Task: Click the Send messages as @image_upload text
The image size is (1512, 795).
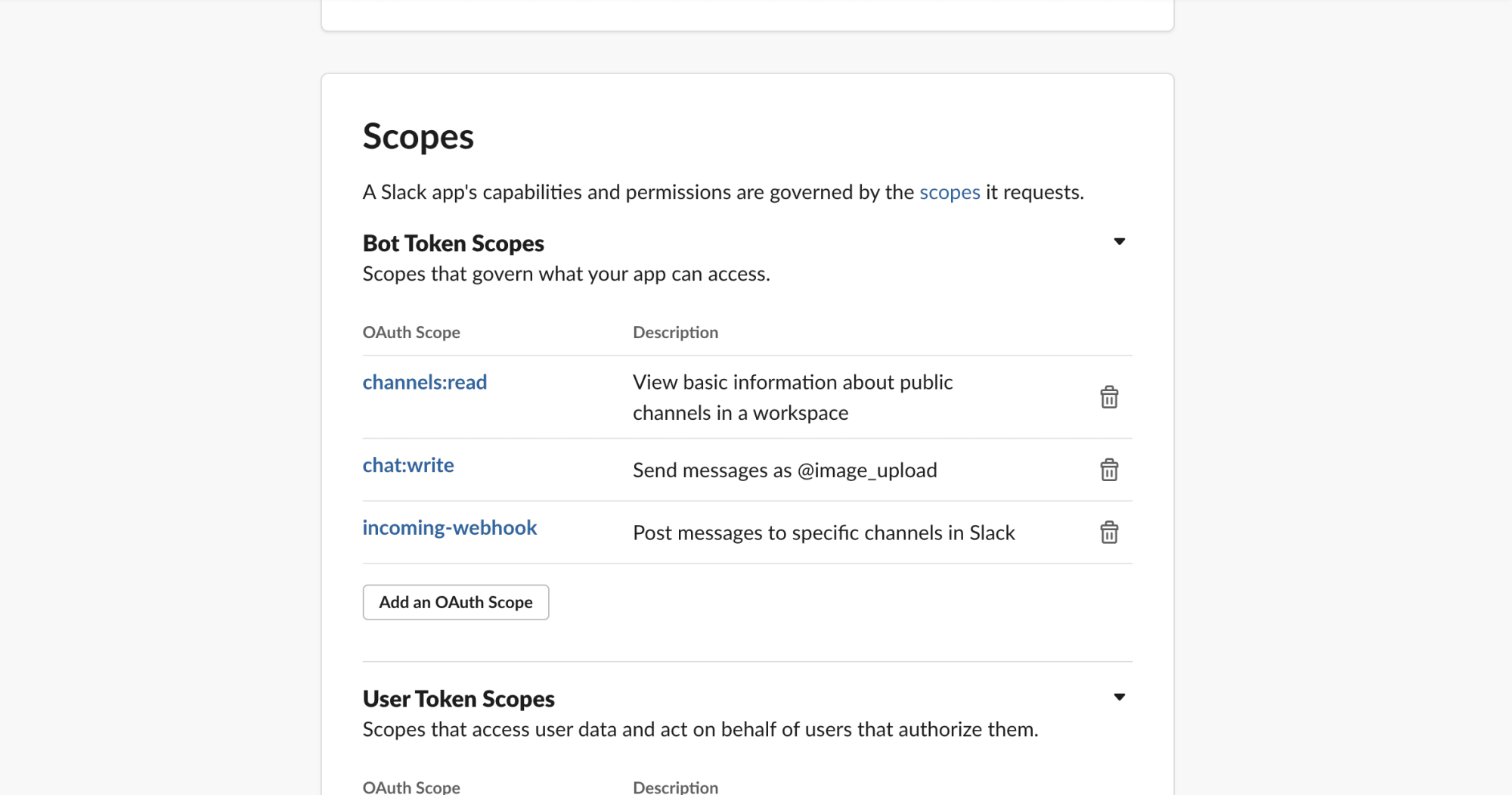Action: 785,470
